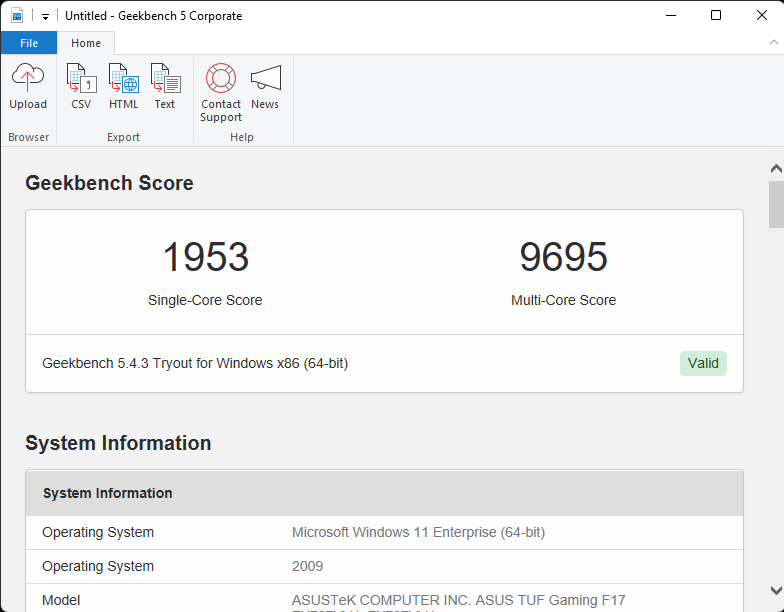The height and width of the screenshot is (612, 784).
Task: Open the Quick Access Toolbar dropdown arrow
Action: 45,16
